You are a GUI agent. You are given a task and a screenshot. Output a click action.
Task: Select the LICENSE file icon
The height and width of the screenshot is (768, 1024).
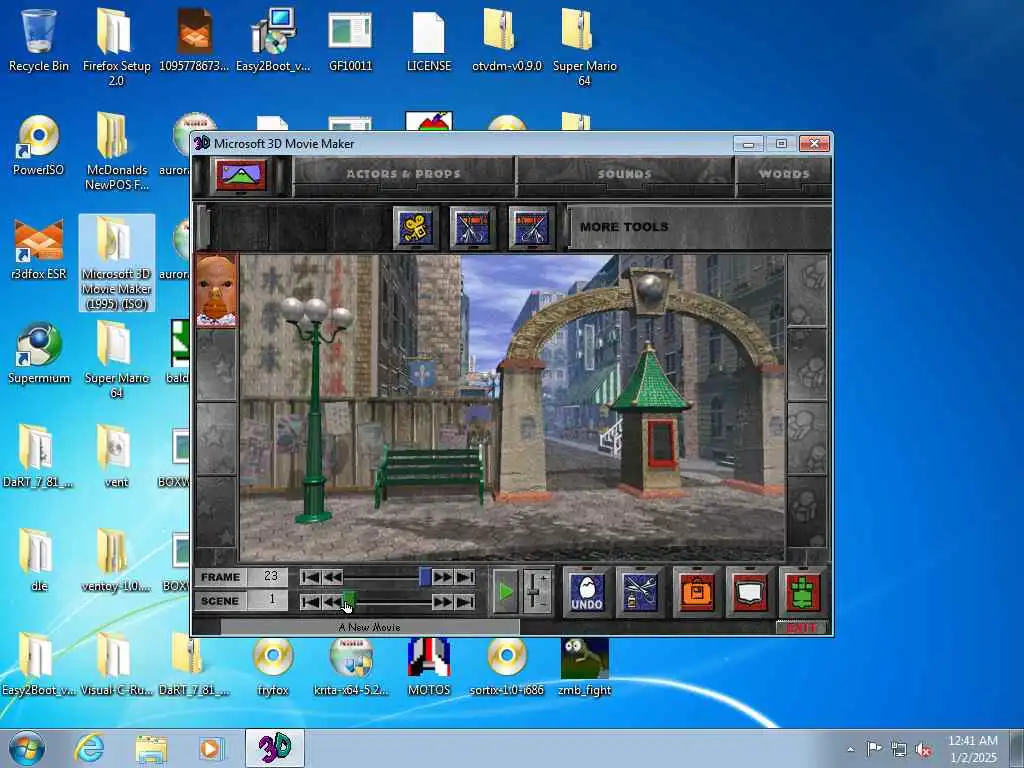[x=428, y=40]
